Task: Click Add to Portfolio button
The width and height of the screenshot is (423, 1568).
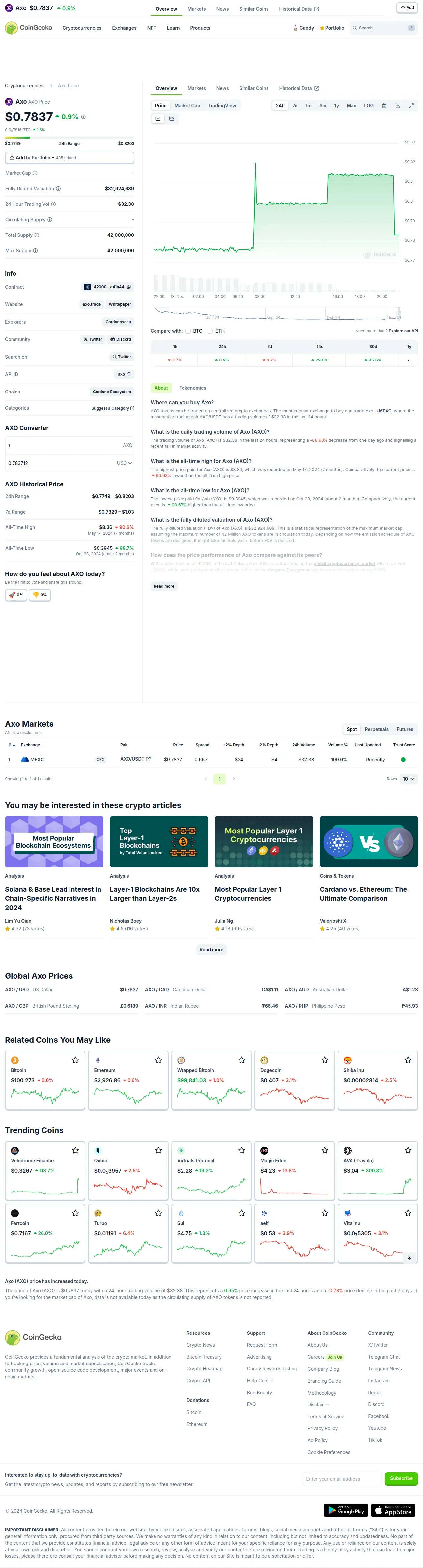Action: 69,158
